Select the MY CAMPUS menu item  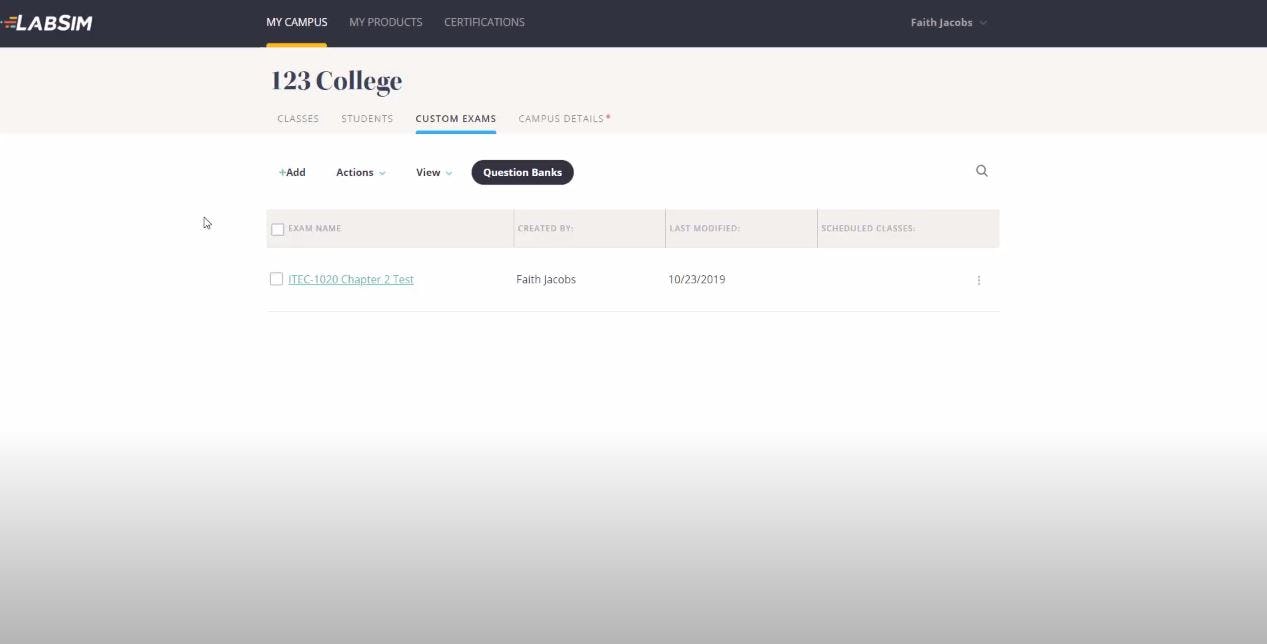coord(296,21)
